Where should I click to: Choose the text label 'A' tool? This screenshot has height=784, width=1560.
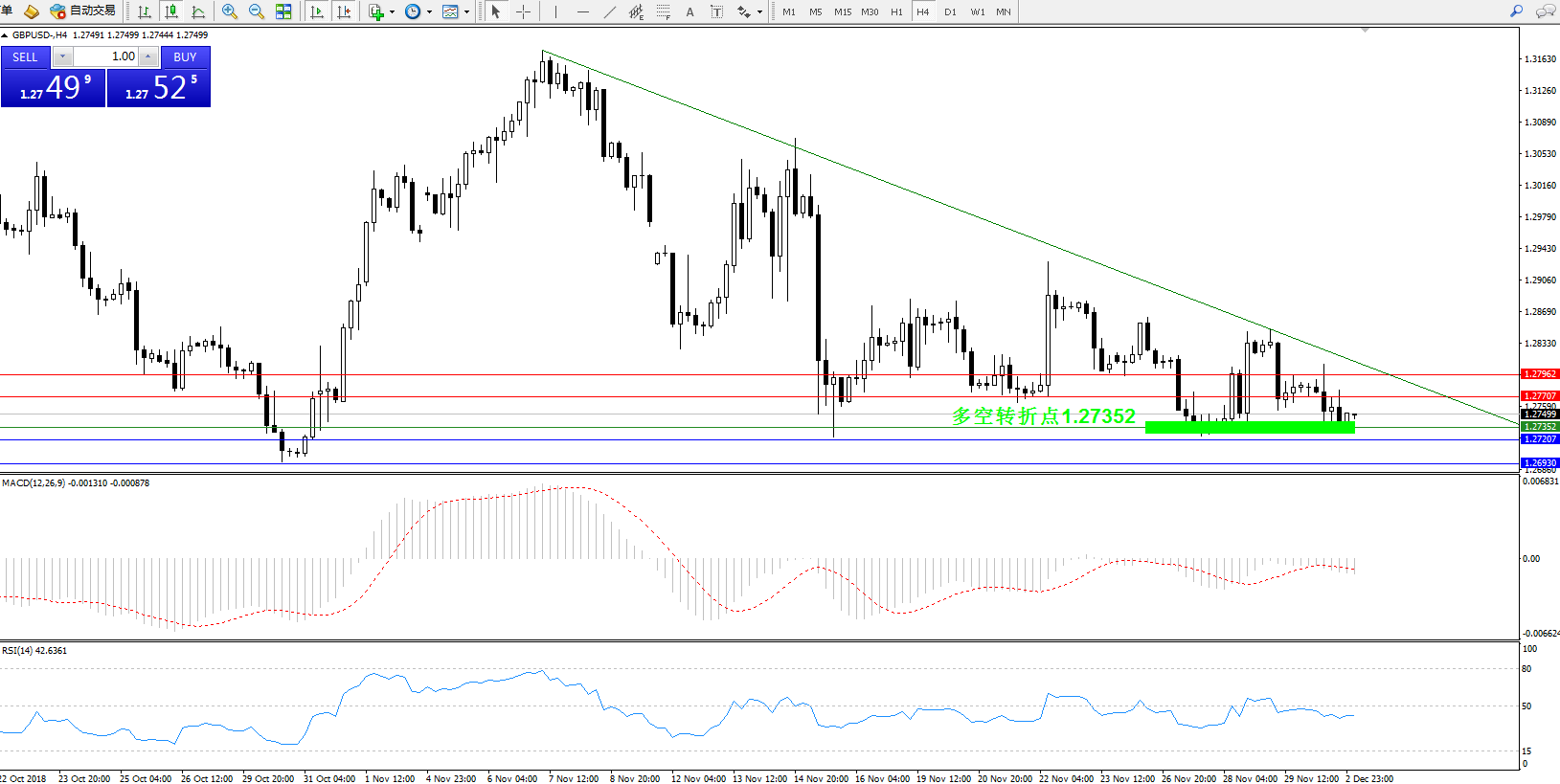pyautogui.click(x=690, y=11)
